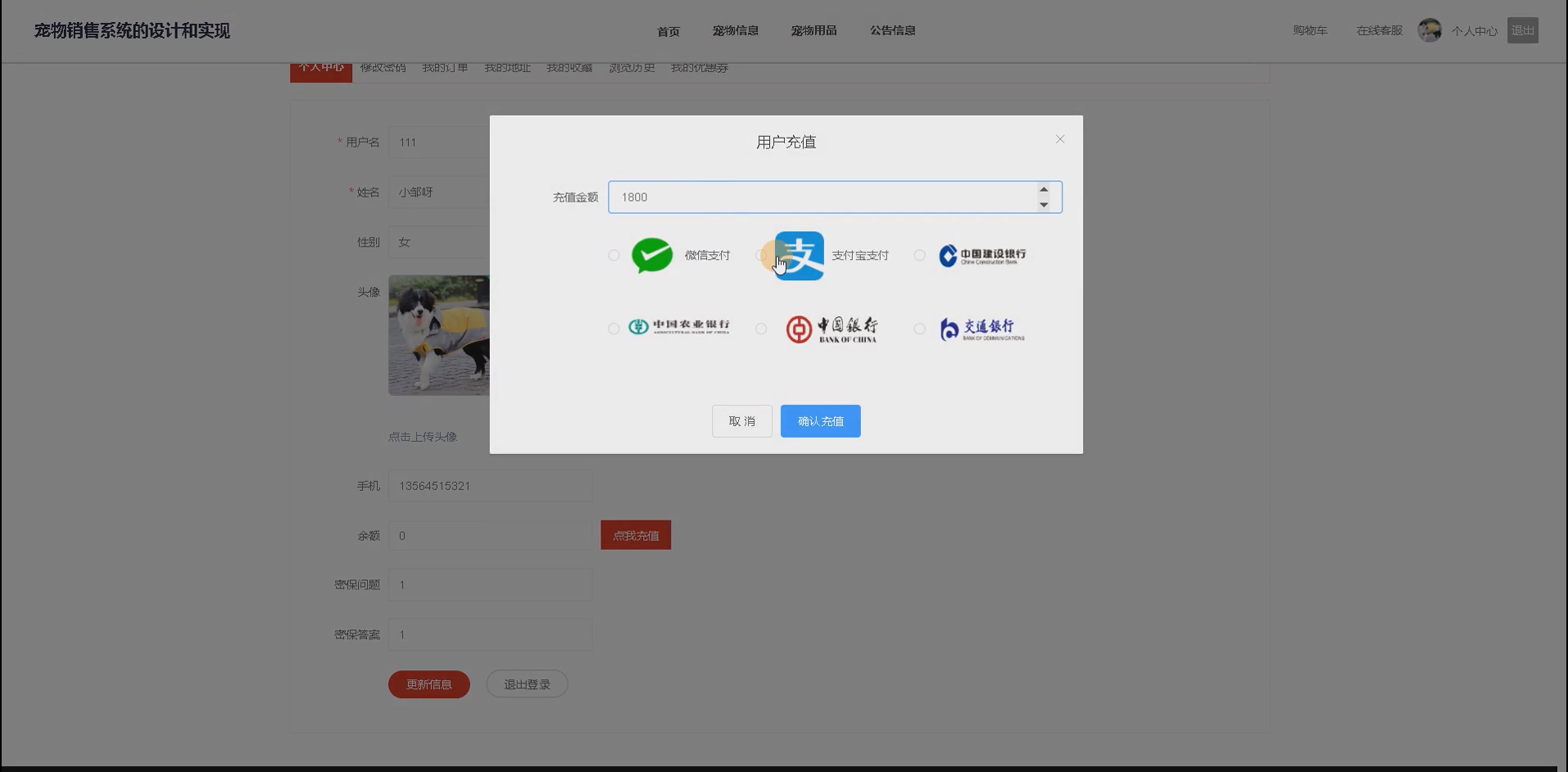
Task: Click the Bank of Communications logo
Action: [x=982, y=329]
